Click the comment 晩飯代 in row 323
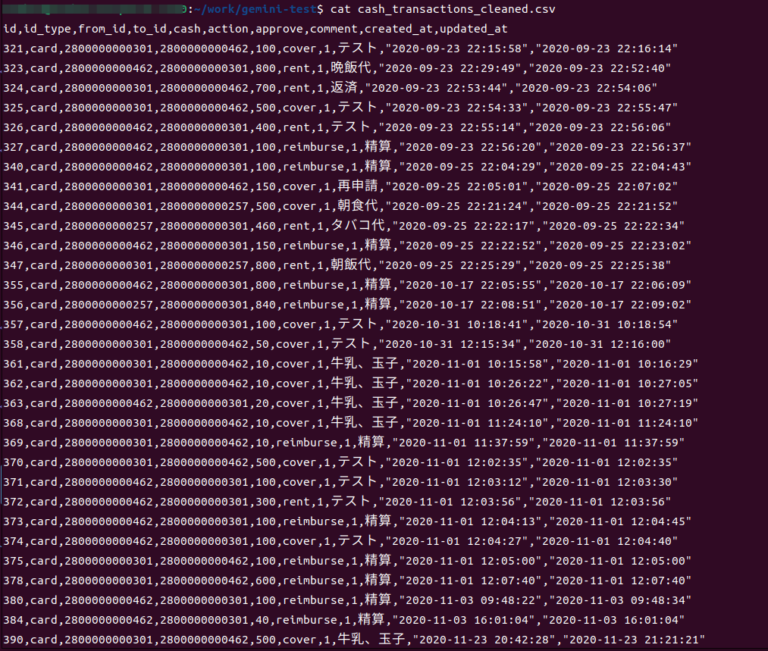 click(351, 68)
